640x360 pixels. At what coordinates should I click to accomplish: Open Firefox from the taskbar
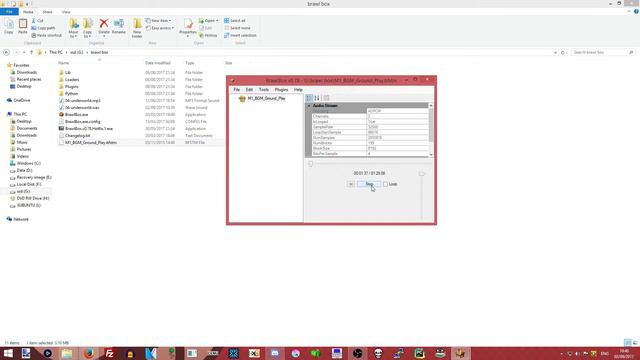coord(89,353)
